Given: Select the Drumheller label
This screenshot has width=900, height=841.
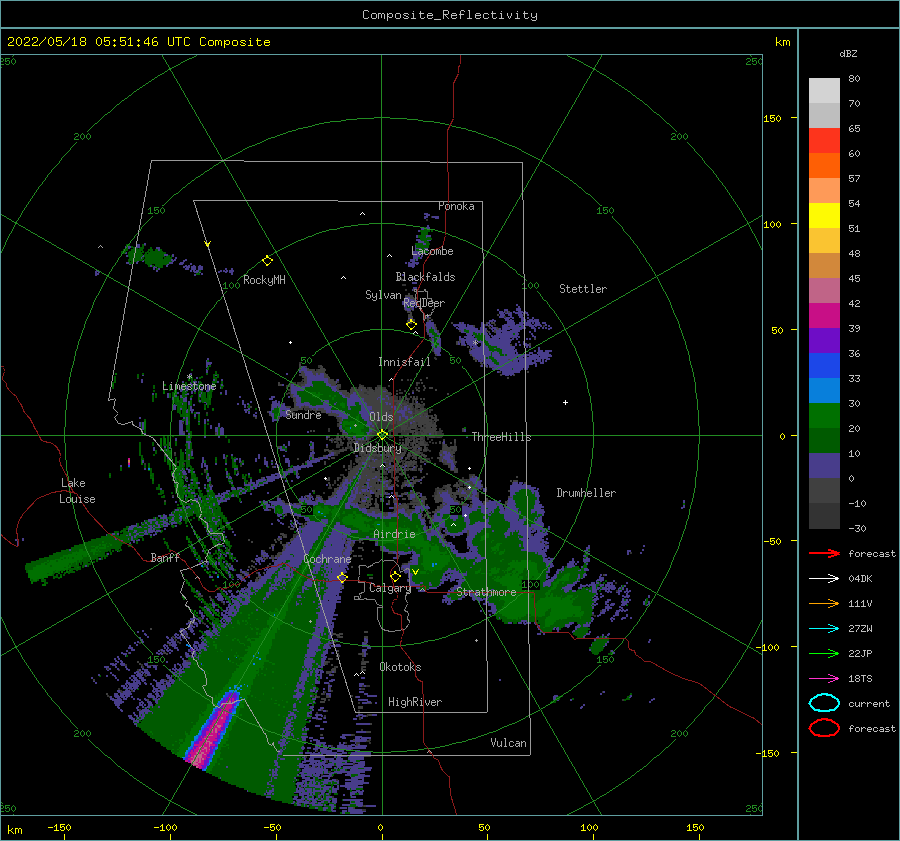Looking at the screenshot, I should tap(586, 493).
